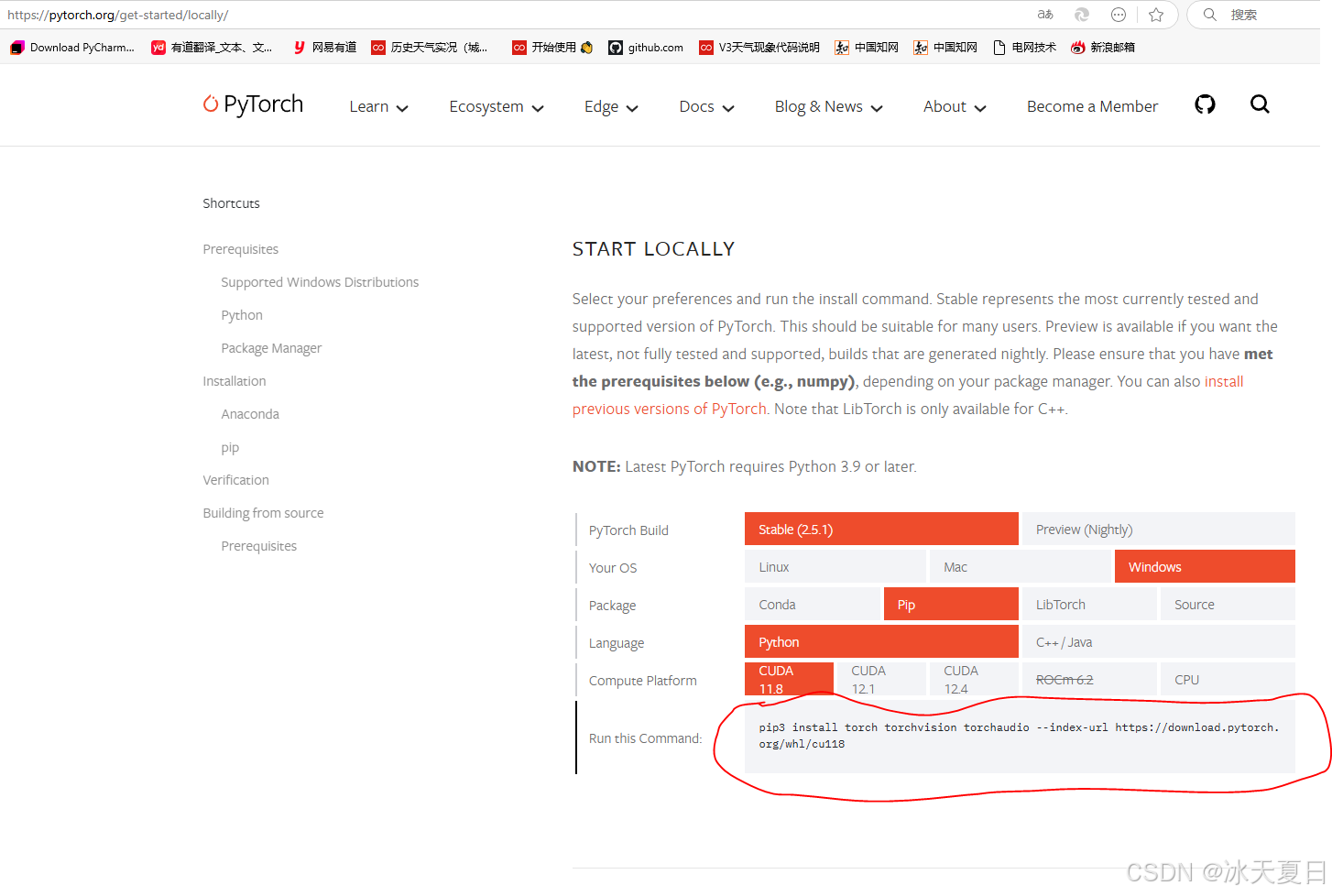Click the 搜索 search input field

1256,15
